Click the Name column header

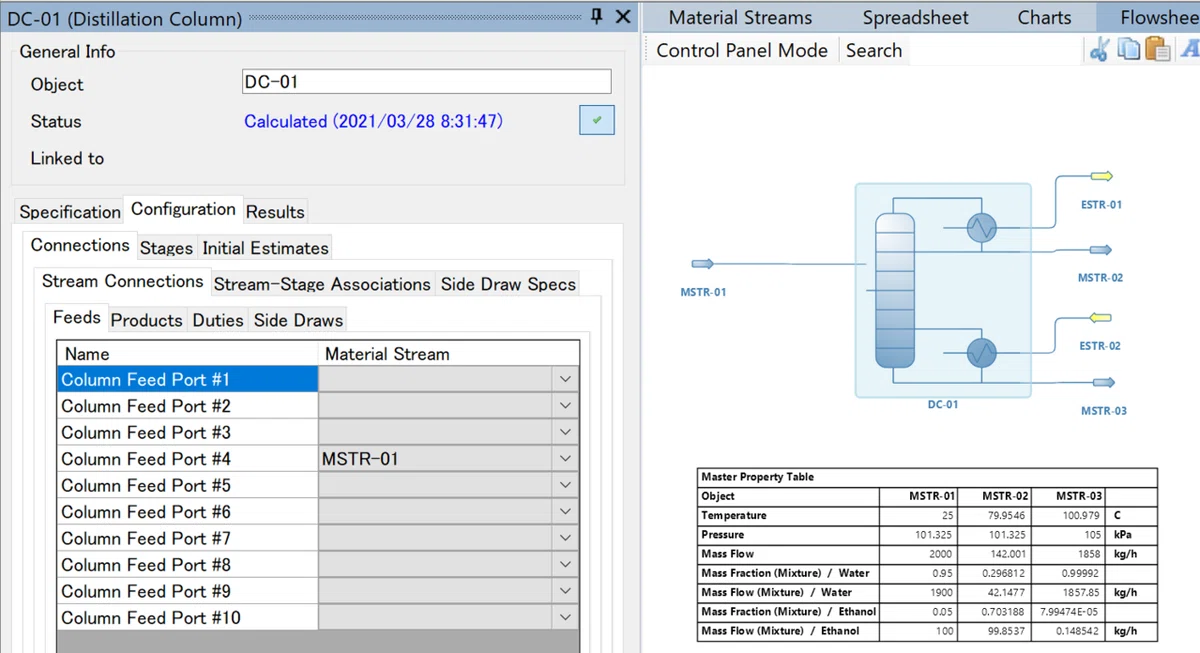[187, 354]
